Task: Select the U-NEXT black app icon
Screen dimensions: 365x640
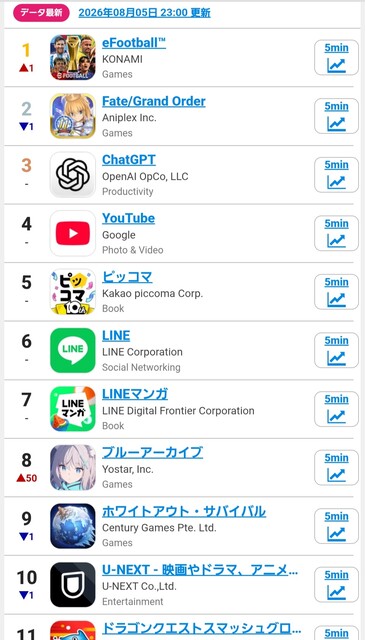Action: (73, 584)
